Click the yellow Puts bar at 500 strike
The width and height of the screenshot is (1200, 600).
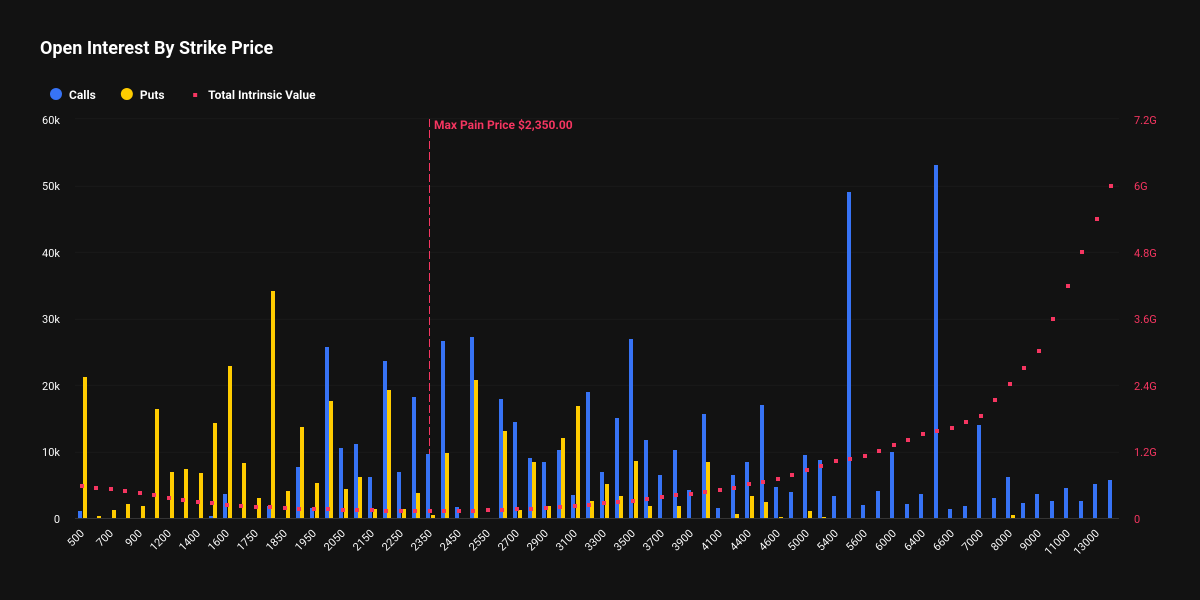(85, 448)
